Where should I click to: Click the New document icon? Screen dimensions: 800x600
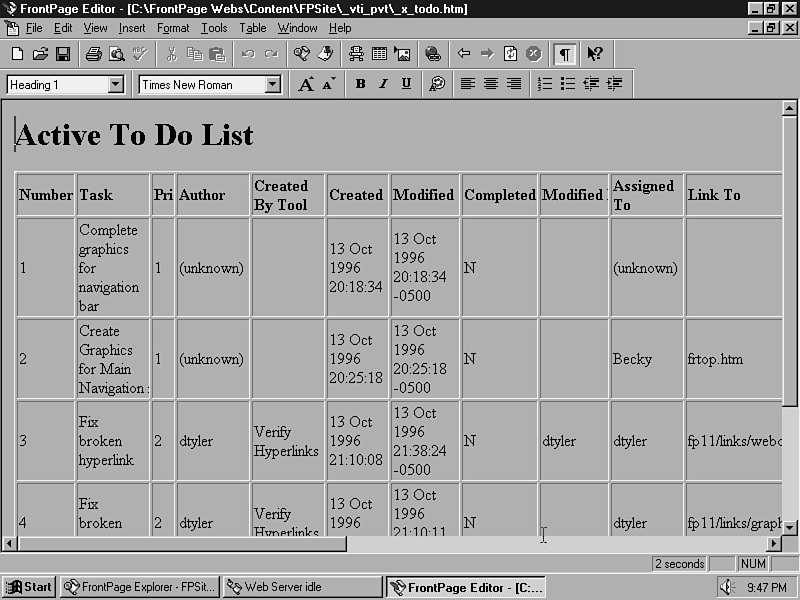point(17,54)
